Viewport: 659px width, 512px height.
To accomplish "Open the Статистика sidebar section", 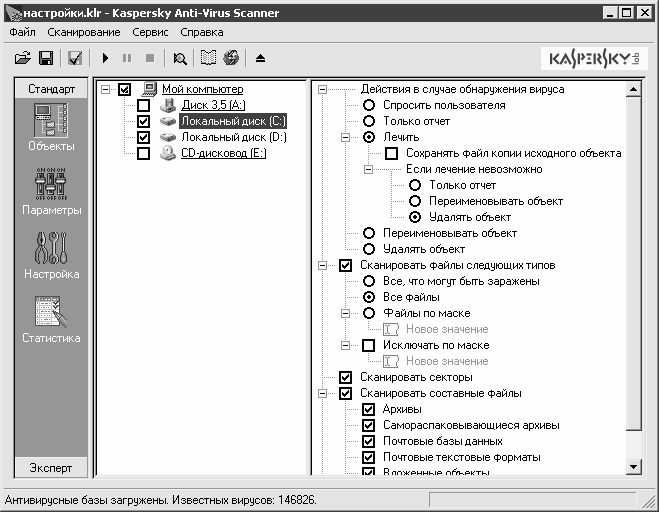I will point(51,318).
